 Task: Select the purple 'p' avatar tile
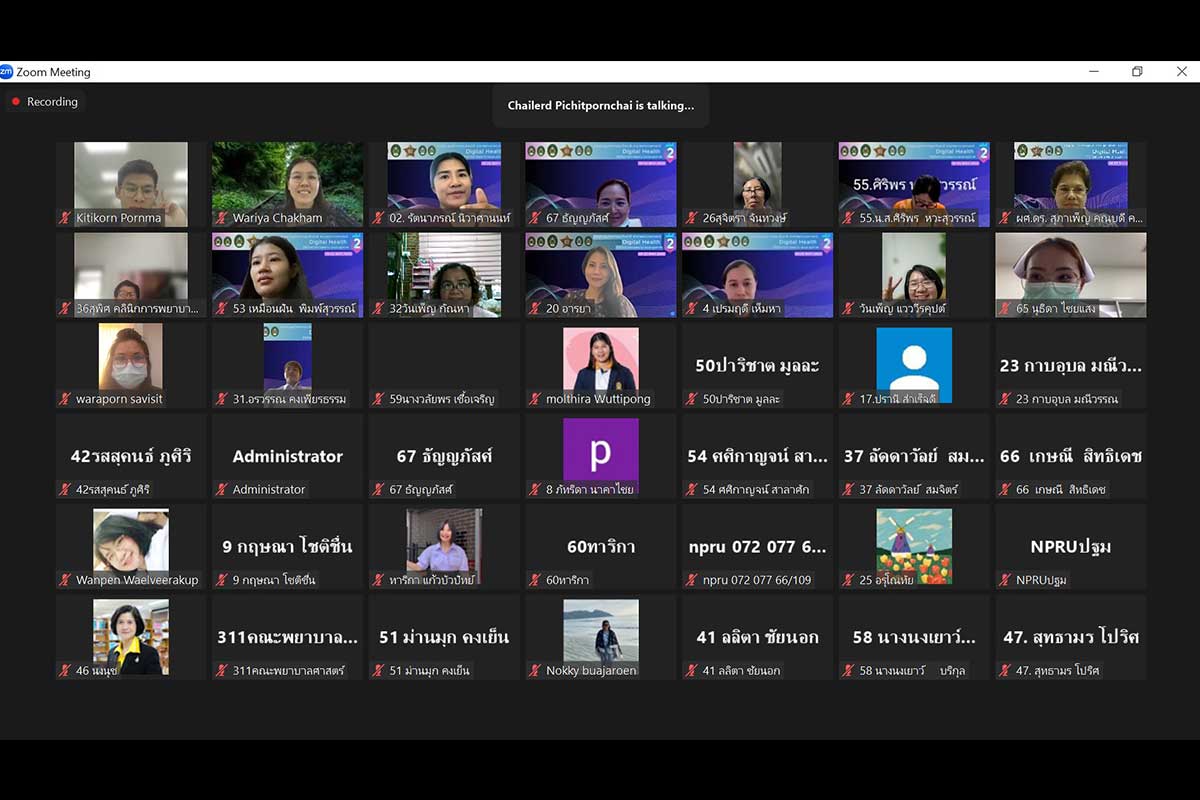600,455
